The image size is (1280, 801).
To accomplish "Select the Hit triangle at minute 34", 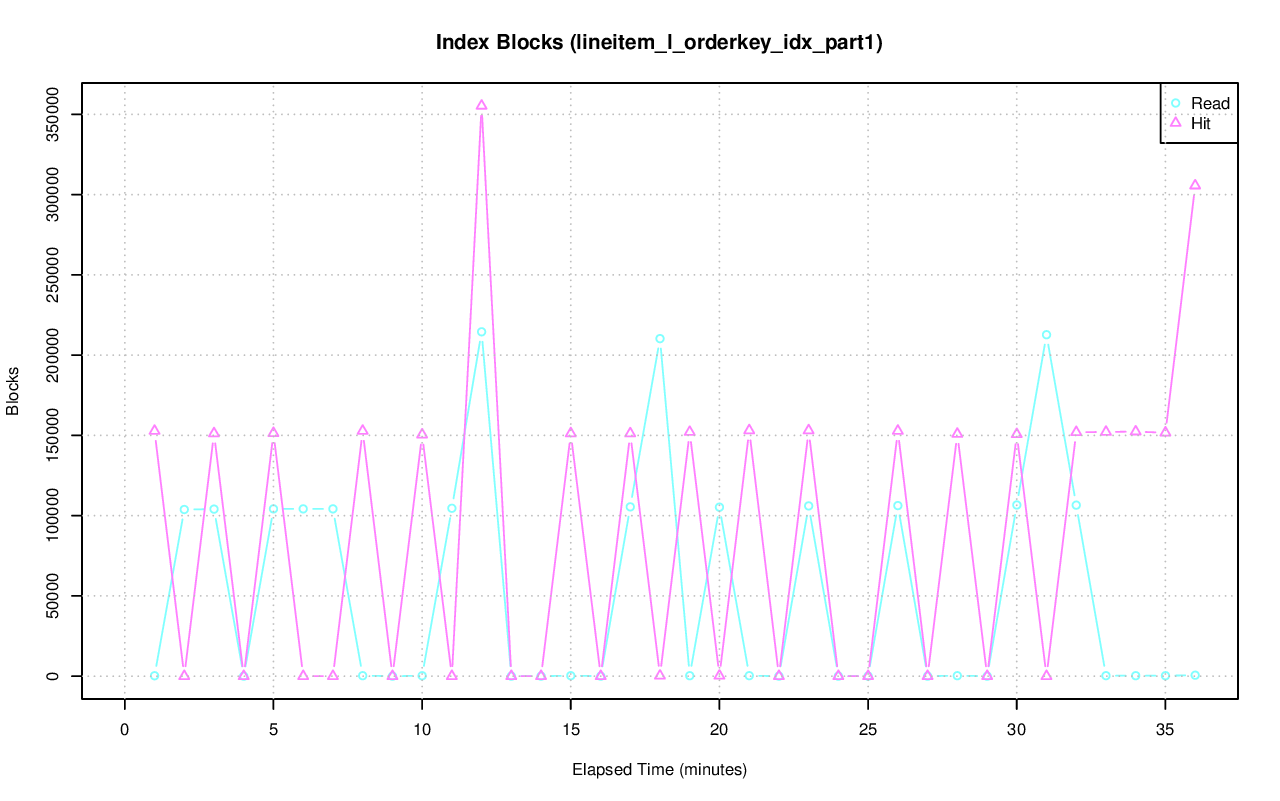I will click(1135, 431).
